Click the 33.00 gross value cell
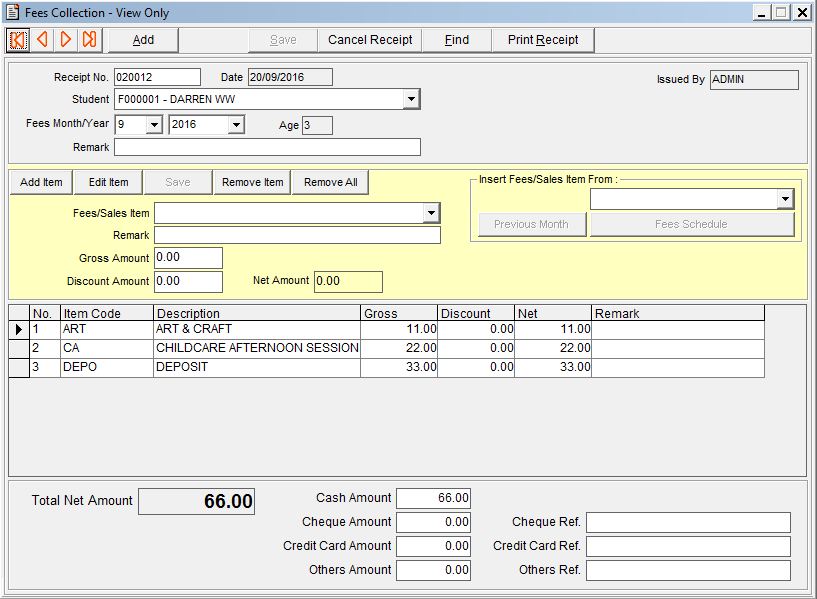The width and height of the screenshot is (817, 599). (x=399, y=367)
